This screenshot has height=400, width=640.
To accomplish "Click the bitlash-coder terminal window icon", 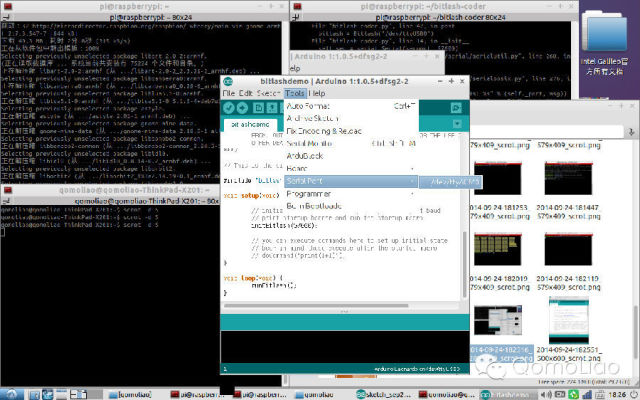I will [298, 6].
